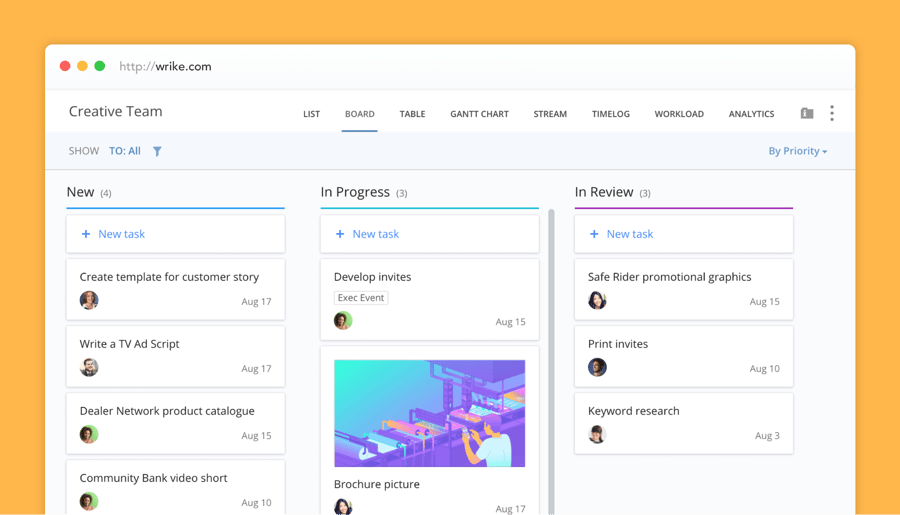Screen dimensions: 900x515
Task: Click assignee avatar on Write a TV Ad Script
Action: pos(89,368)
